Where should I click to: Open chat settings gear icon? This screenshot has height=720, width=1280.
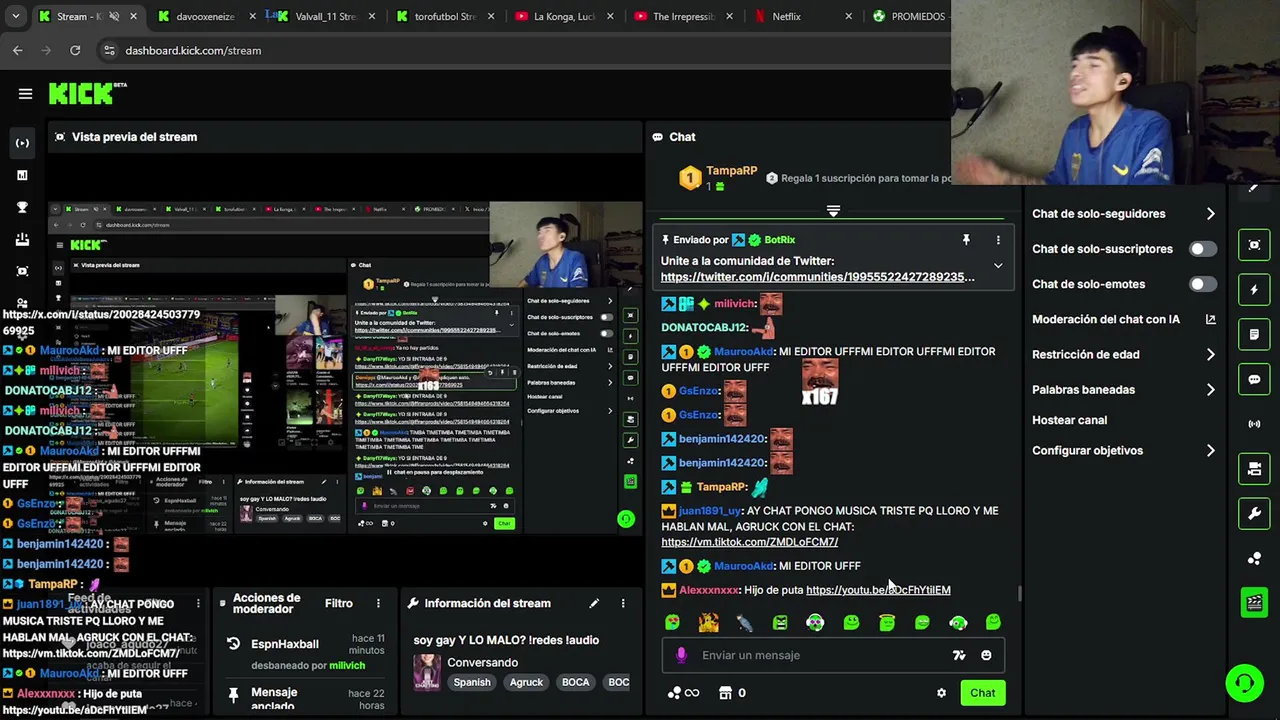pyautogui.click(x=941, y=693)
